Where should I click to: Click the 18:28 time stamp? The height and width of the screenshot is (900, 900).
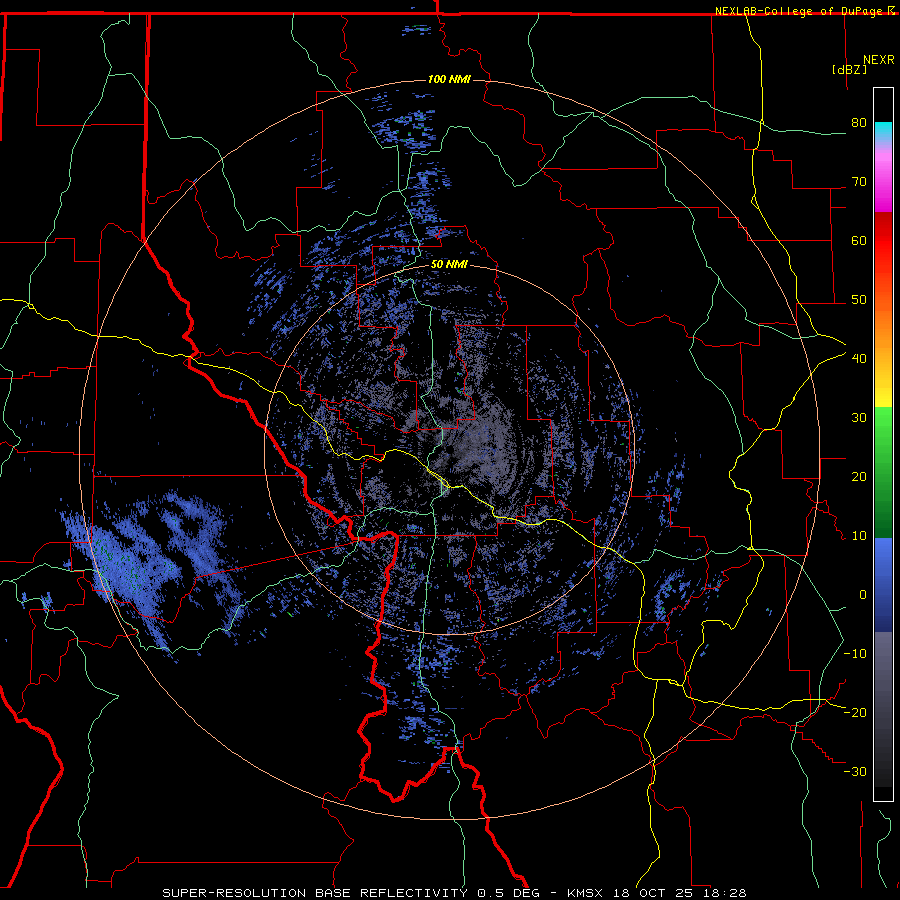(x=726, y=893)
